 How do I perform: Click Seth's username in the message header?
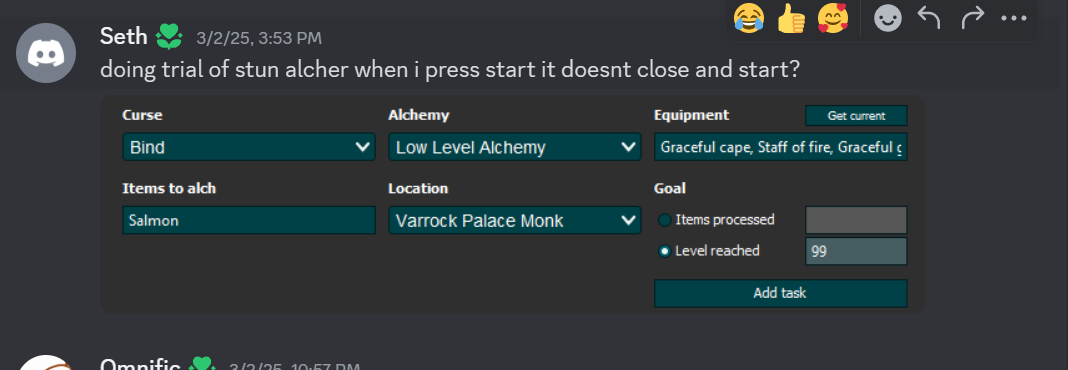(124, 36)
